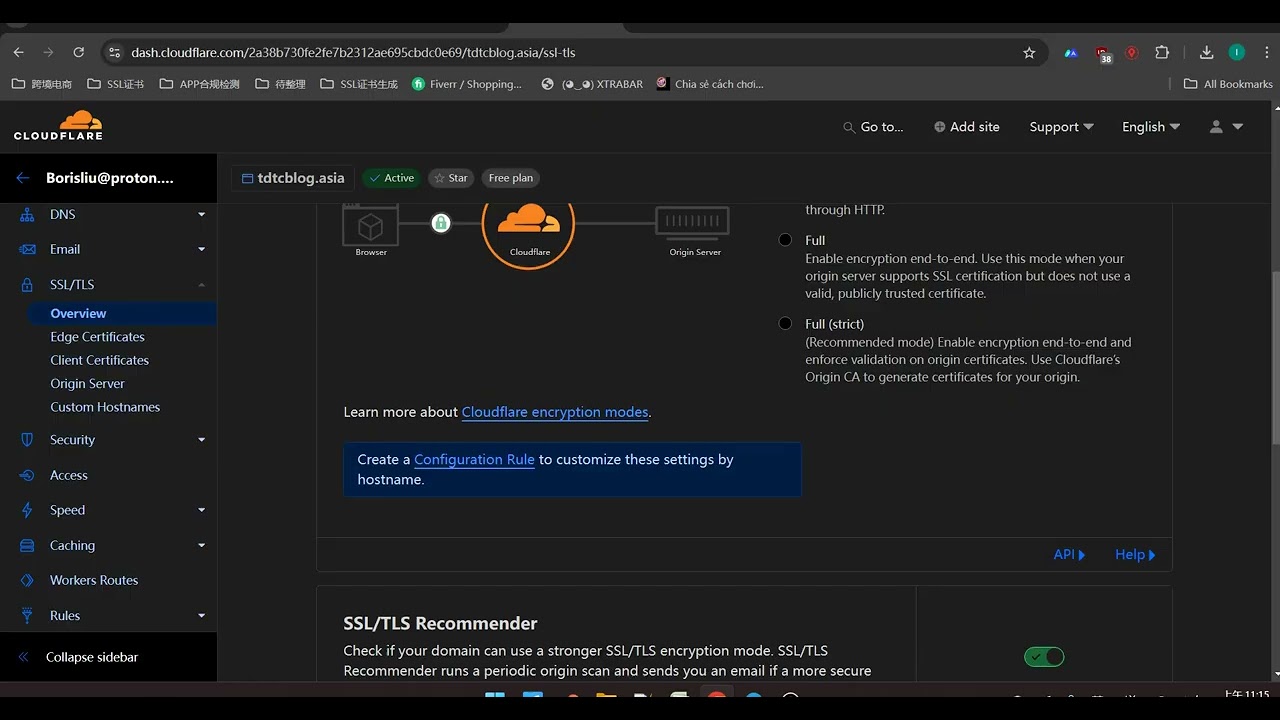Image resolution: width=1280 pixels, height=720 pixels.
Task: Open the Fiverr / Shopping bookmark
Action: pos(467,84)
